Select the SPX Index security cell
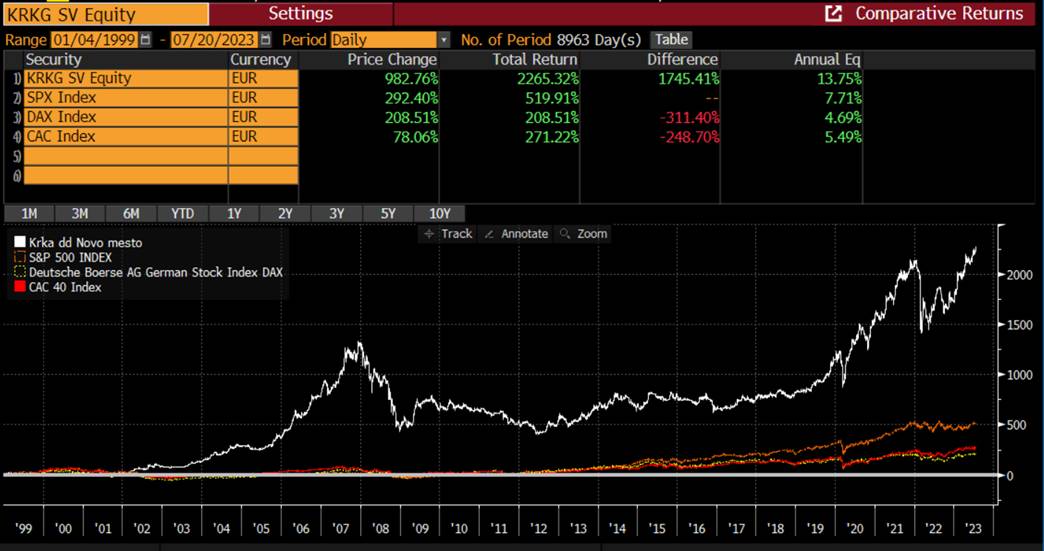1044x551 pixels. 126,98
